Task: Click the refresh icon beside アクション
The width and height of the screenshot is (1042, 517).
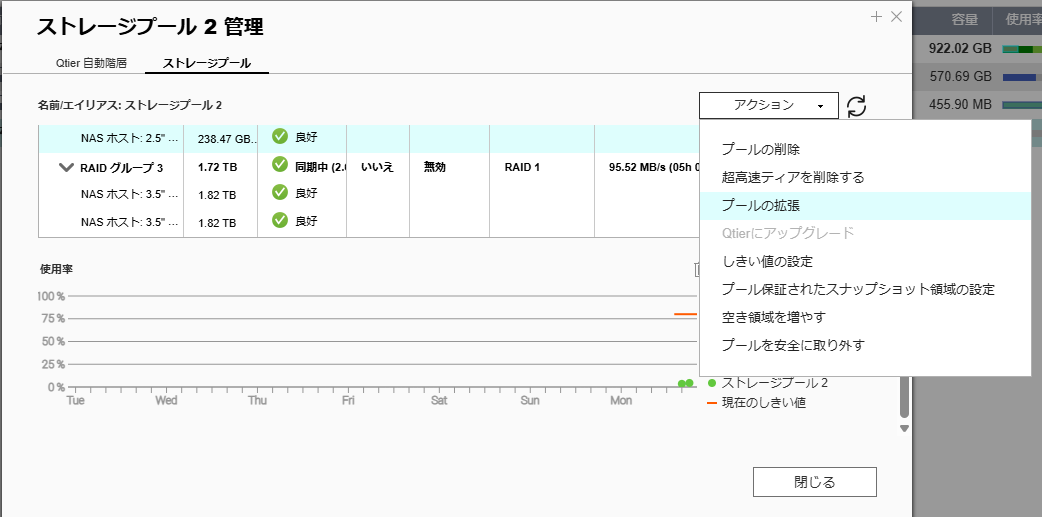Action: pyautogui.click(x=856, y=106)
